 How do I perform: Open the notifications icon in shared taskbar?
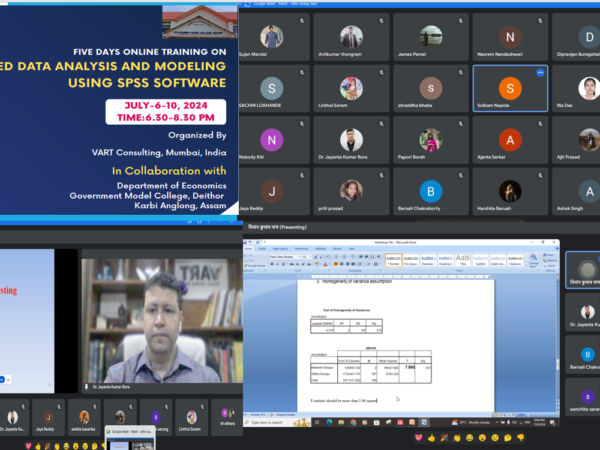tap(553, 422)
